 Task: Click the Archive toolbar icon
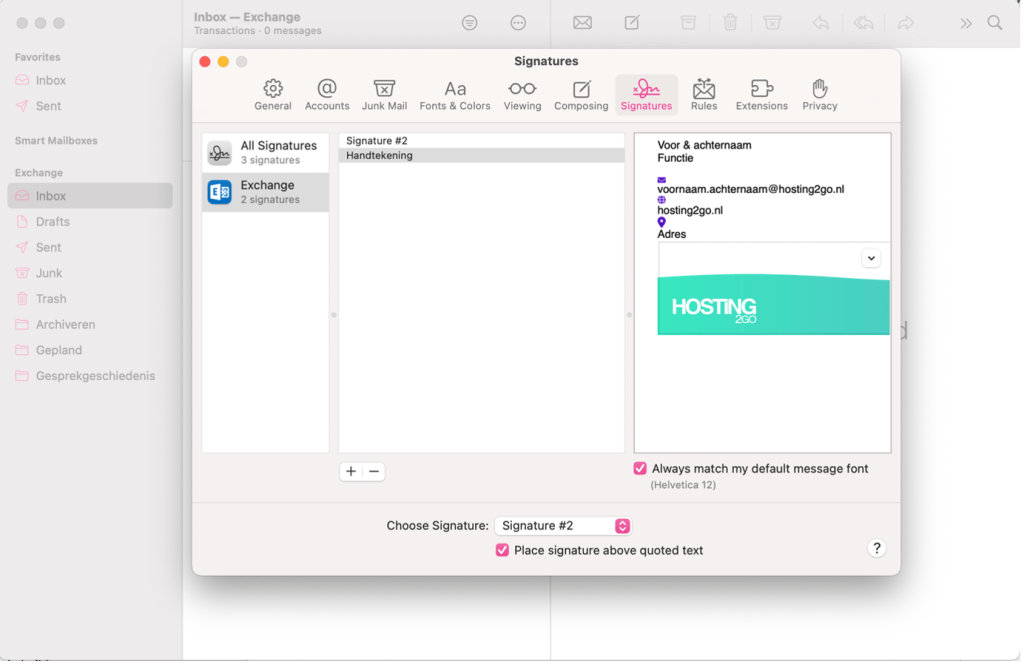click(x=688, y=24)
